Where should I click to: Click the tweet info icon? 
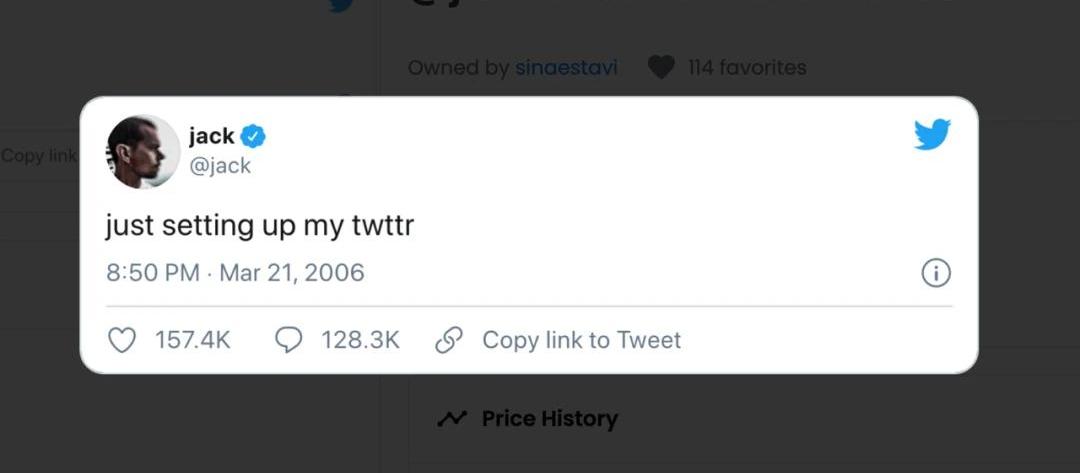(x=936, y=274)
